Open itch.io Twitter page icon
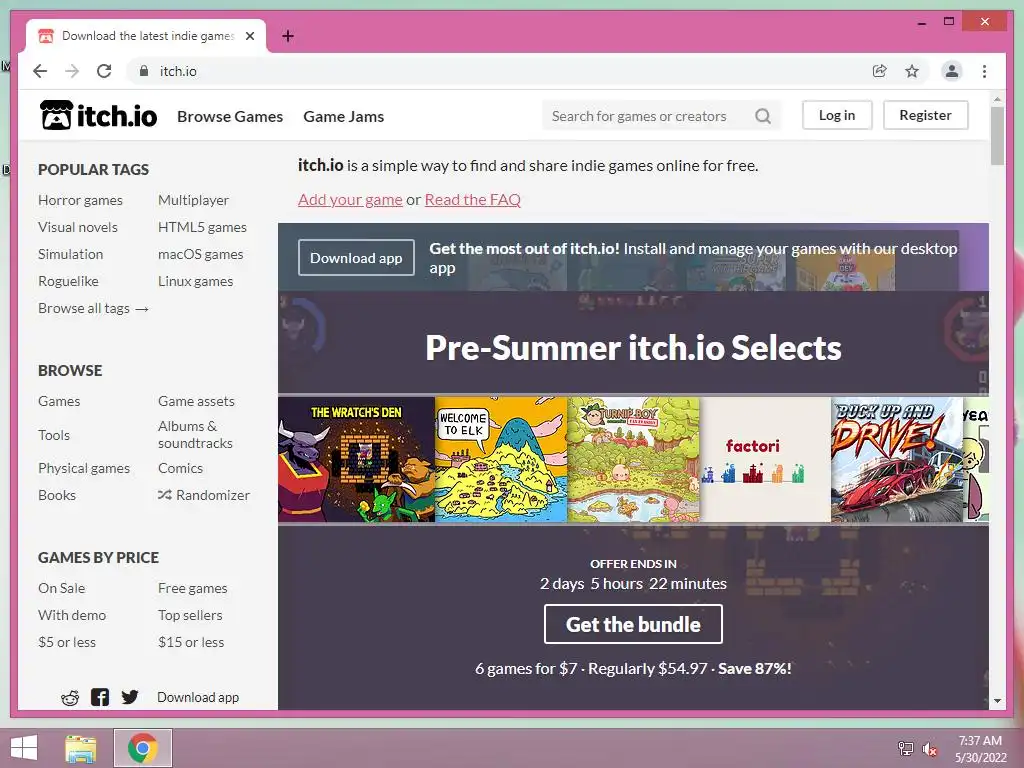 point(130,697)
